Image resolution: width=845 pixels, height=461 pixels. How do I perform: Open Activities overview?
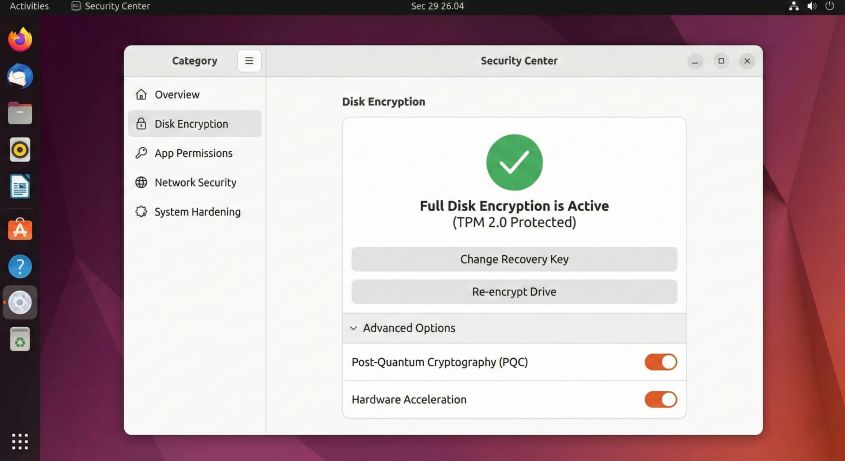[29, 6]
